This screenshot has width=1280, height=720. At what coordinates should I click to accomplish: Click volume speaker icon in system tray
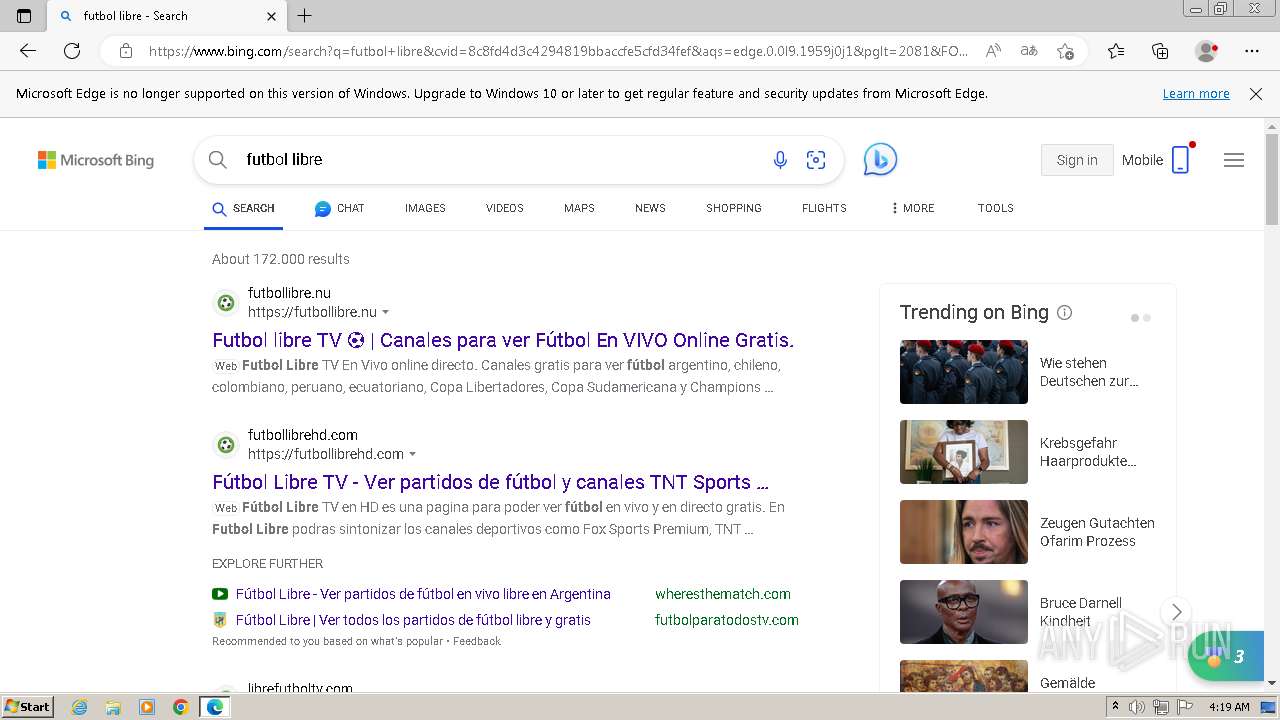coord(1137,707)
